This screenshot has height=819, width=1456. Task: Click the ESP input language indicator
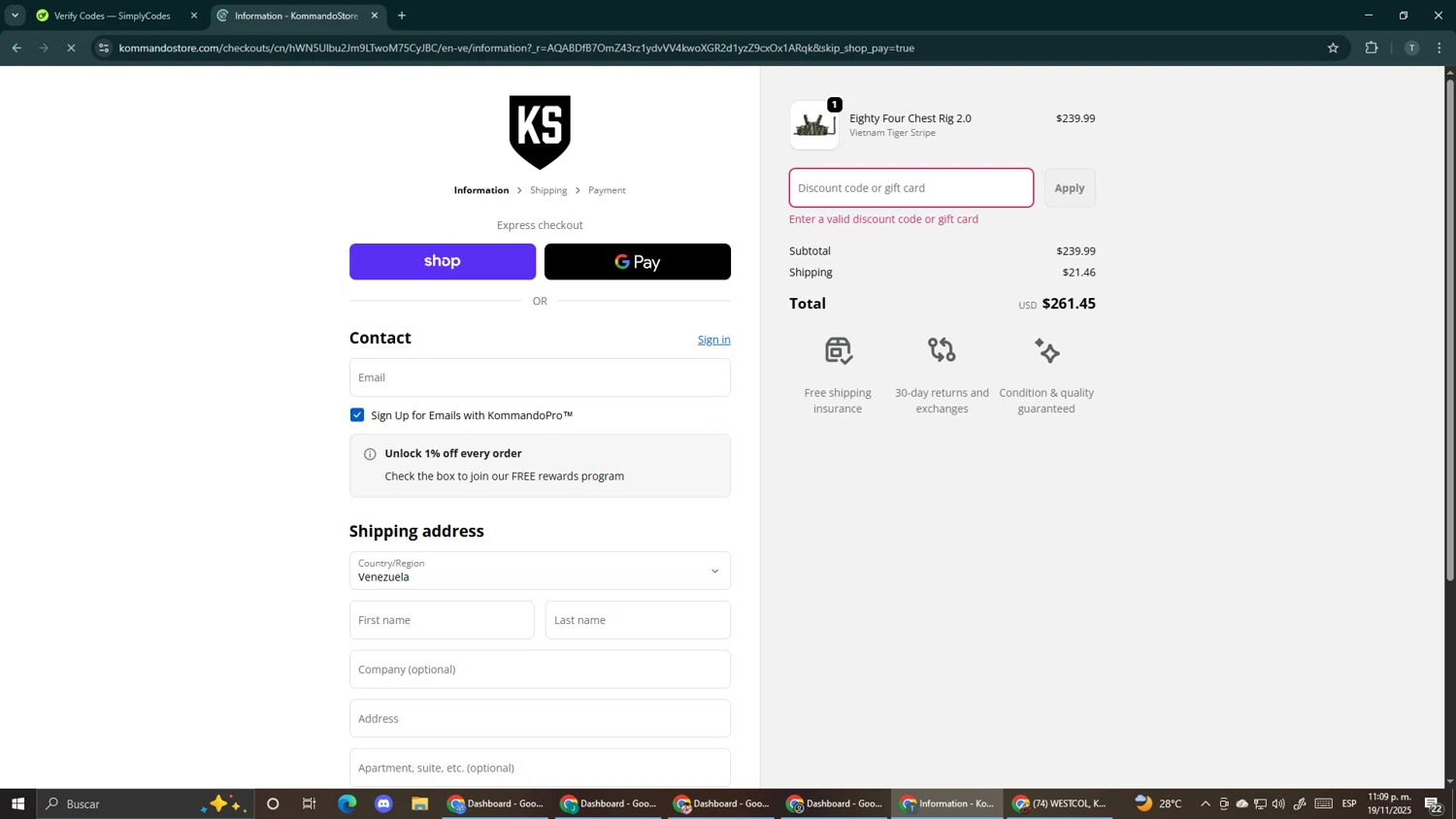pyautogui.click(x=1349, y=803)
